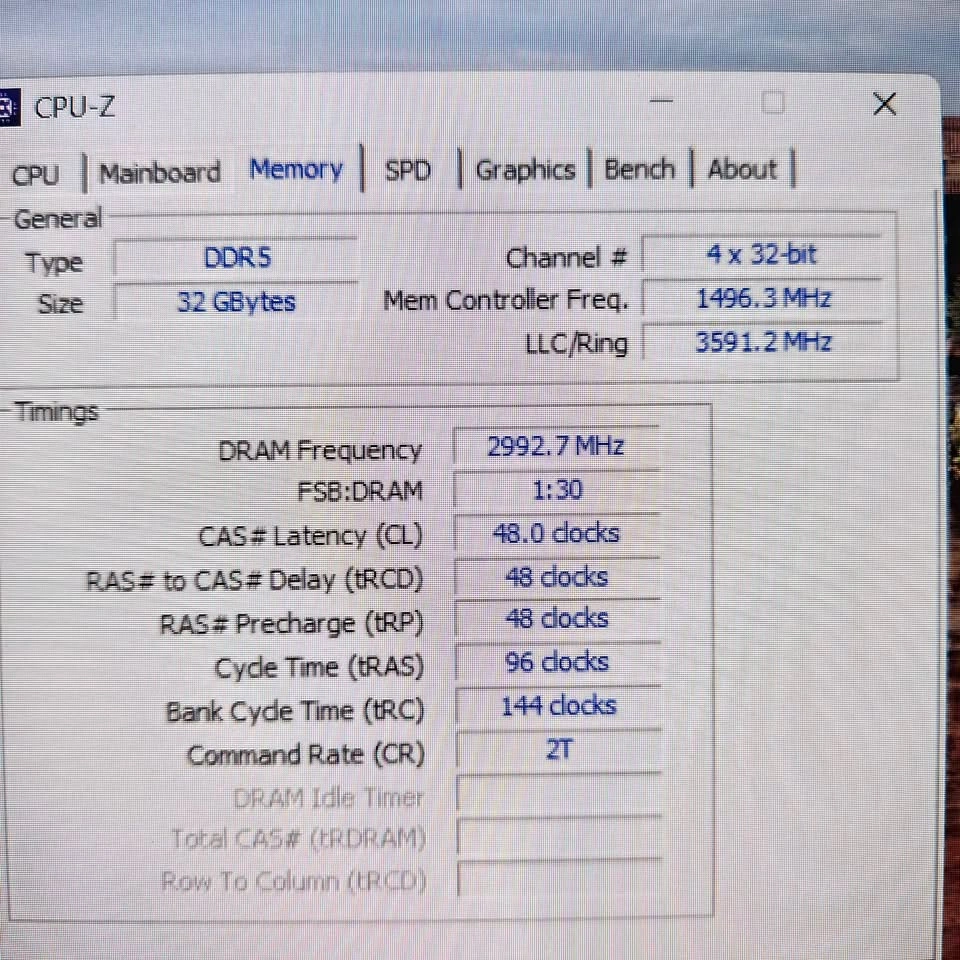Click the Channel # label
Screen dimensions: 960x960
tap(566, 257)
